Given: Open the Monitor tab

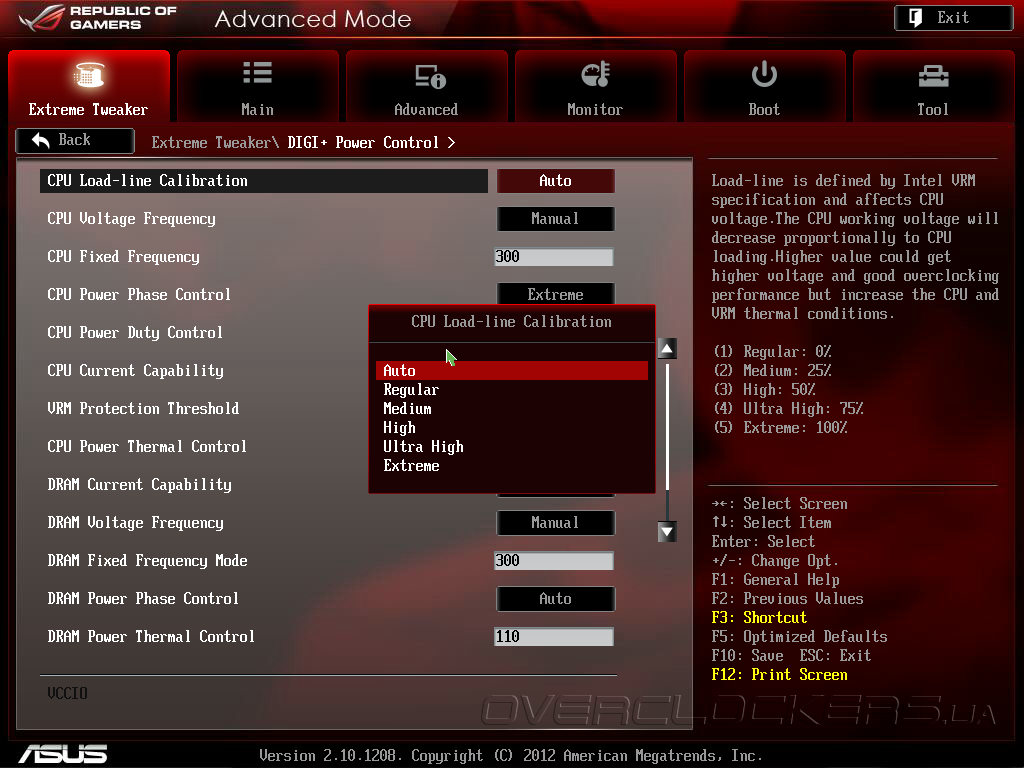Looking at the screenshot, I should tap(596, 86).
